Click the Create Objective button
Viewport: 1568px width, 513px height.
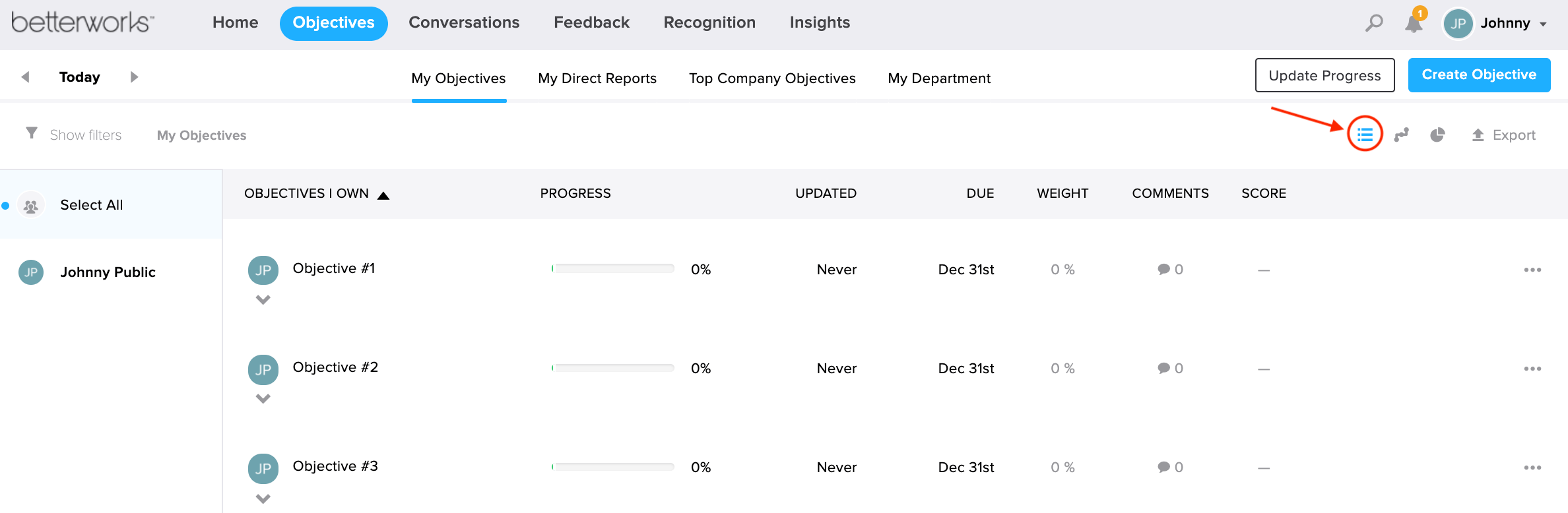(1480, 75)
